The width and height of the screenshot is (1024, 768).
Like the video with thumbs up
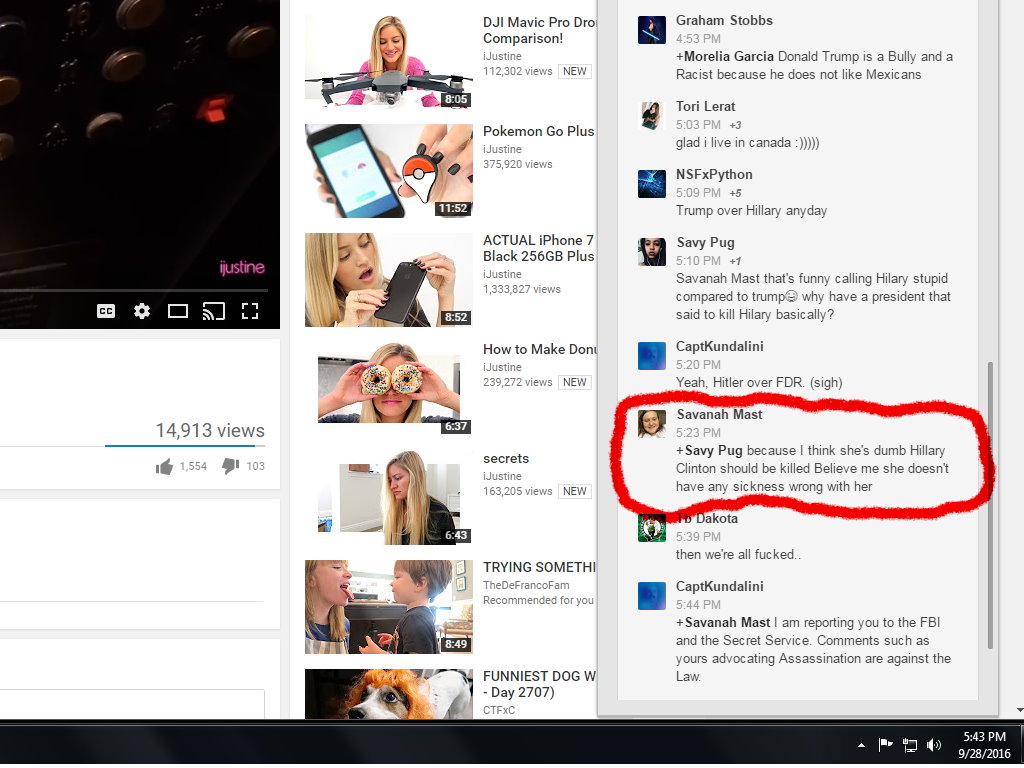(165, 466)
